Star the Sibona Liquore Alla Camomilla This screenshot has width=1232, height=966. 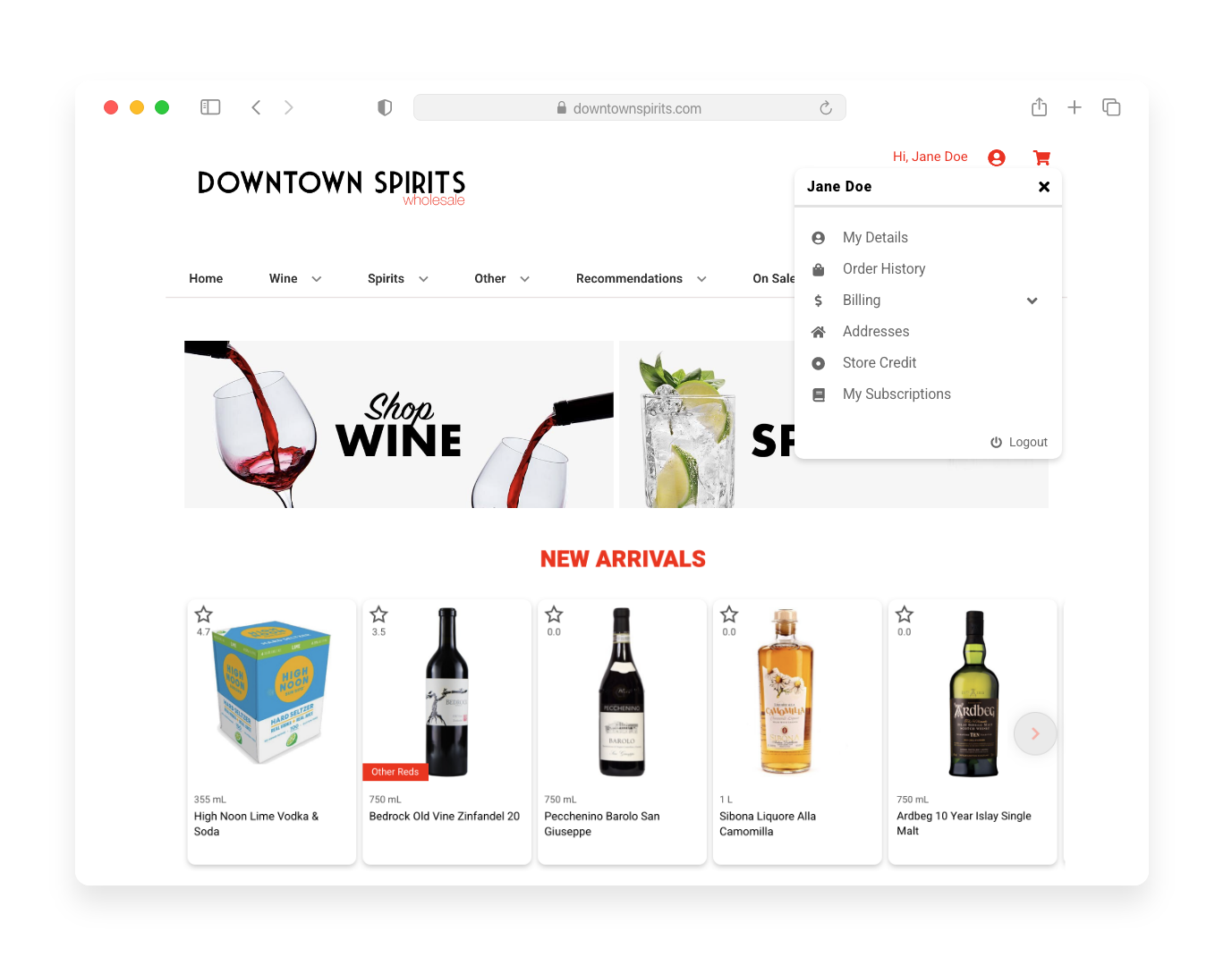tap(729, 614)
